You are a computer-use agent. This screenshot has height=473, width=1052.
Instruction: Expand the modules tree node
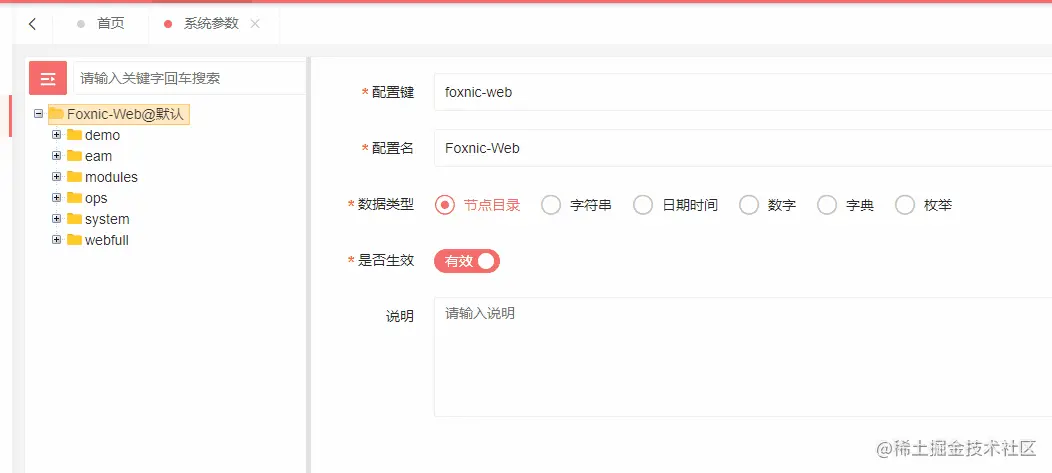56,177
